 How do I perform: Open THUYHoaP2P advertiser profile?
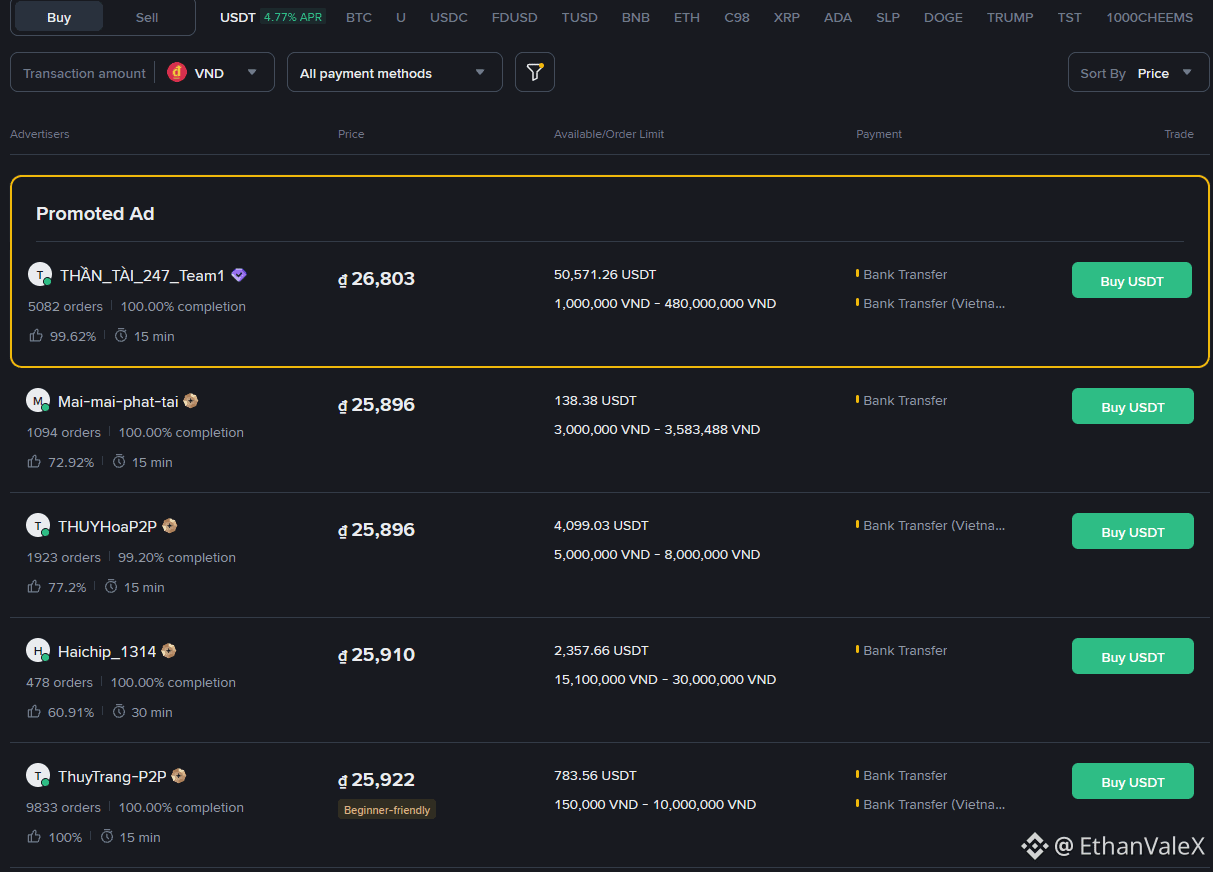coord(107,526)
